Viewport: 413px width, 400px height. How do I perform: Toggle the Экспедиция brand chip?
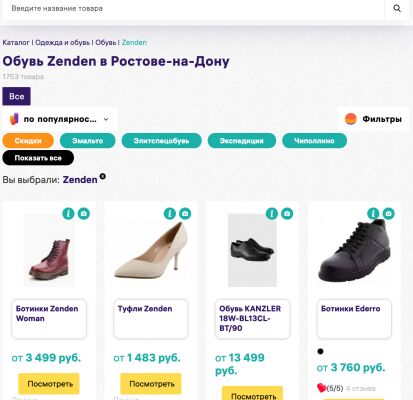[242, 141]
